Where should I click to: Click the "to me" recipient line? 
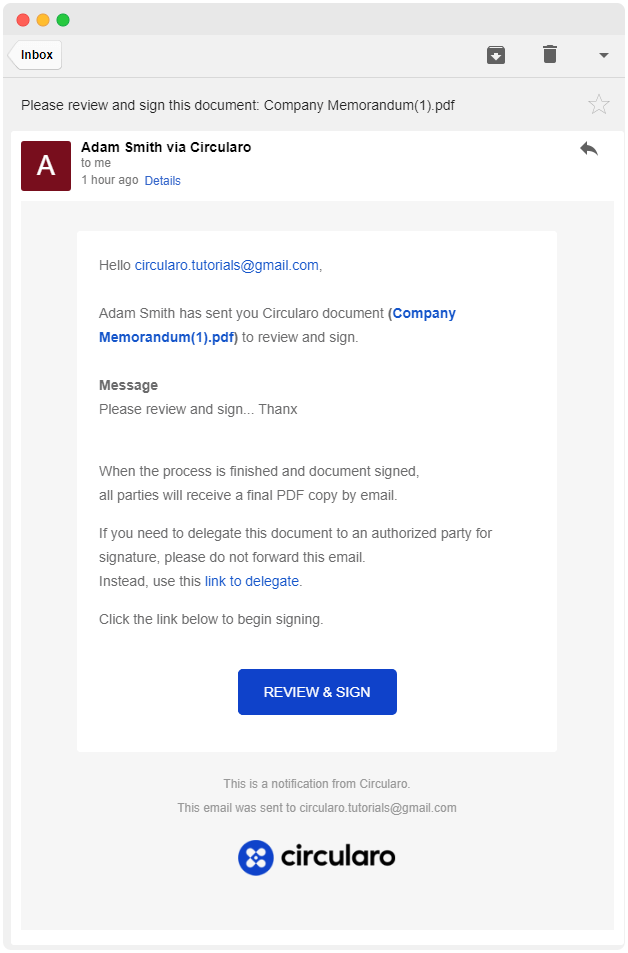tap(96, 163)
